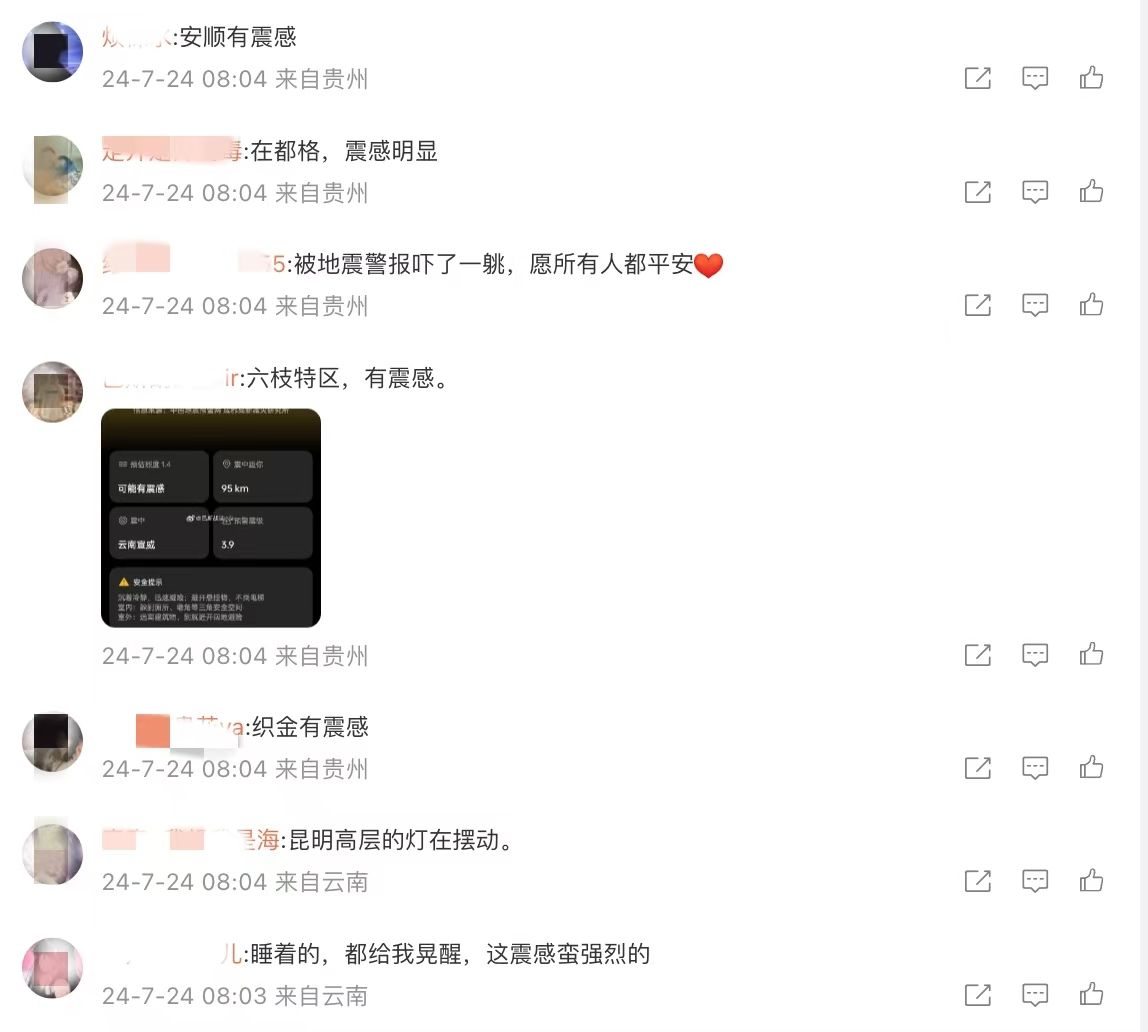Open avatar of '安顺有震感' commenter
The image size is (1148, 1032).
pos(52,52)
